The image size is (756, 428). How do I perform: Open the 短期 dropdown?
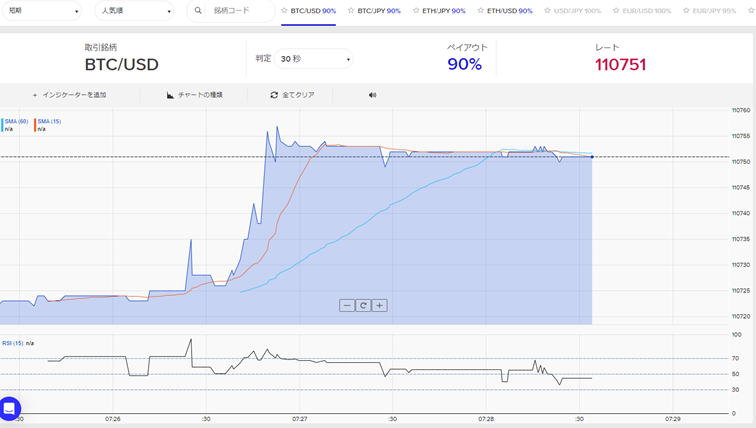[42, 11]
